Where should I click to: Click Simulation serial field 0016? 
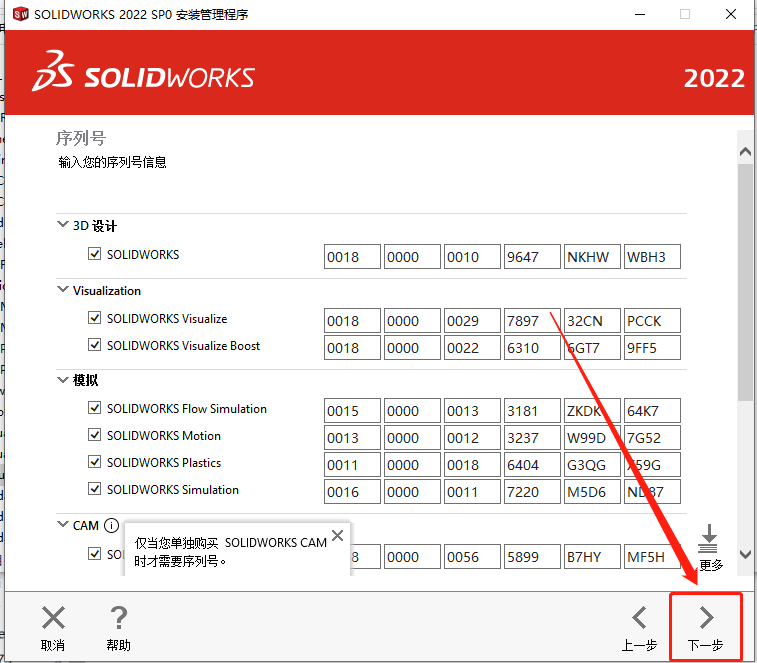point(352,492)
